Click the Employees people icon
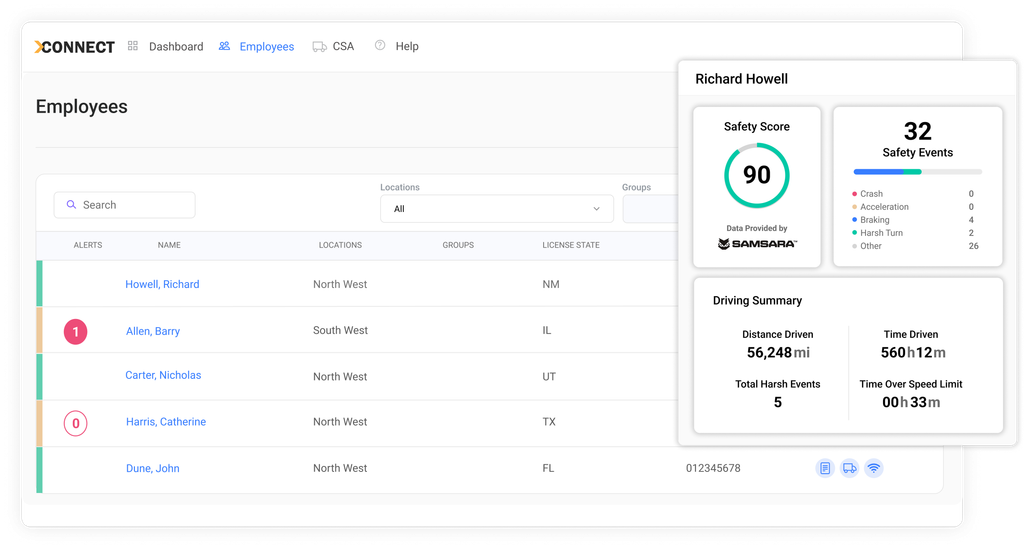The image size is (1024, 549). tap(224, 46)
